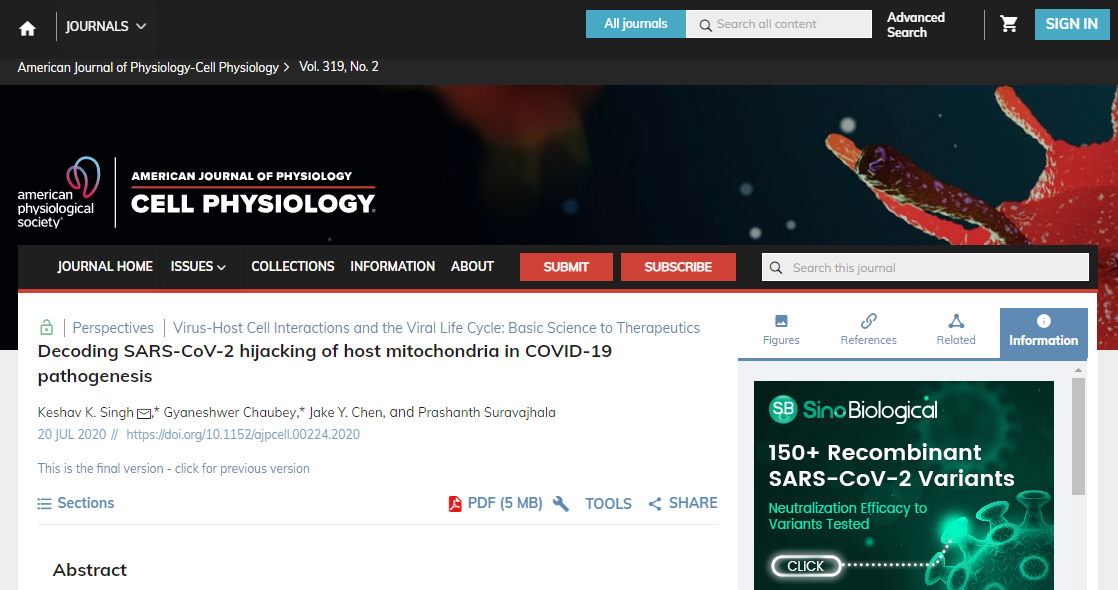Image resolution: width=1118 pixels, height=590 pixels.
Task: Click the Sign In button
Action: (x=1072, y=24)
